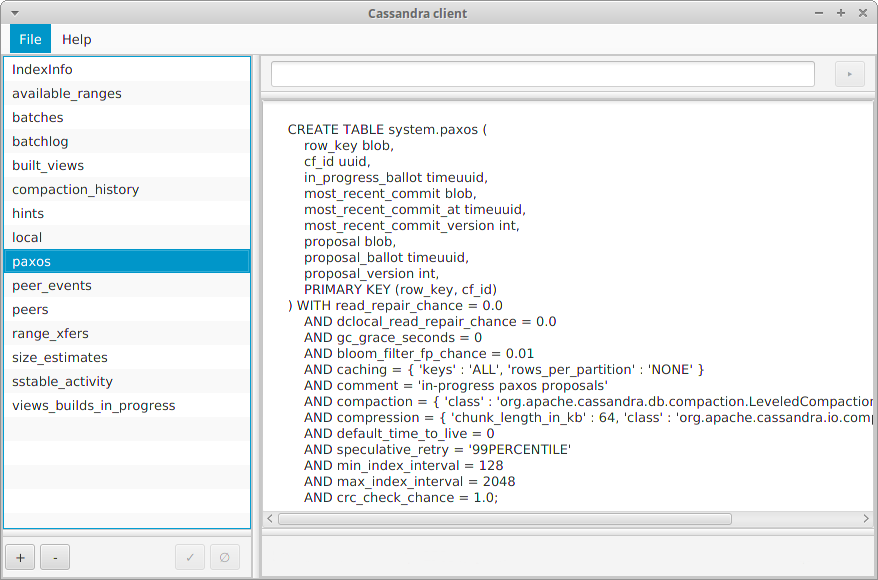Click the cancel circle-slash button

pyautogui.click(x=225, y=558)
